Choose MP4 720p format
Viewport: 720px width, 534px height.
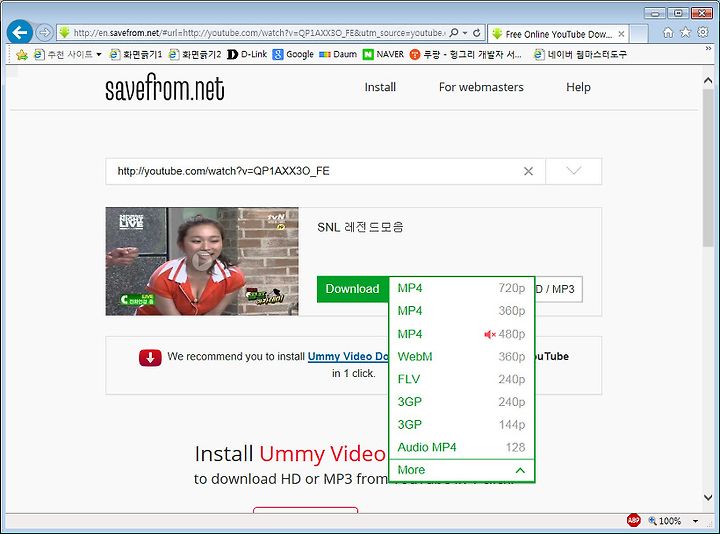(x=461, y=288)
